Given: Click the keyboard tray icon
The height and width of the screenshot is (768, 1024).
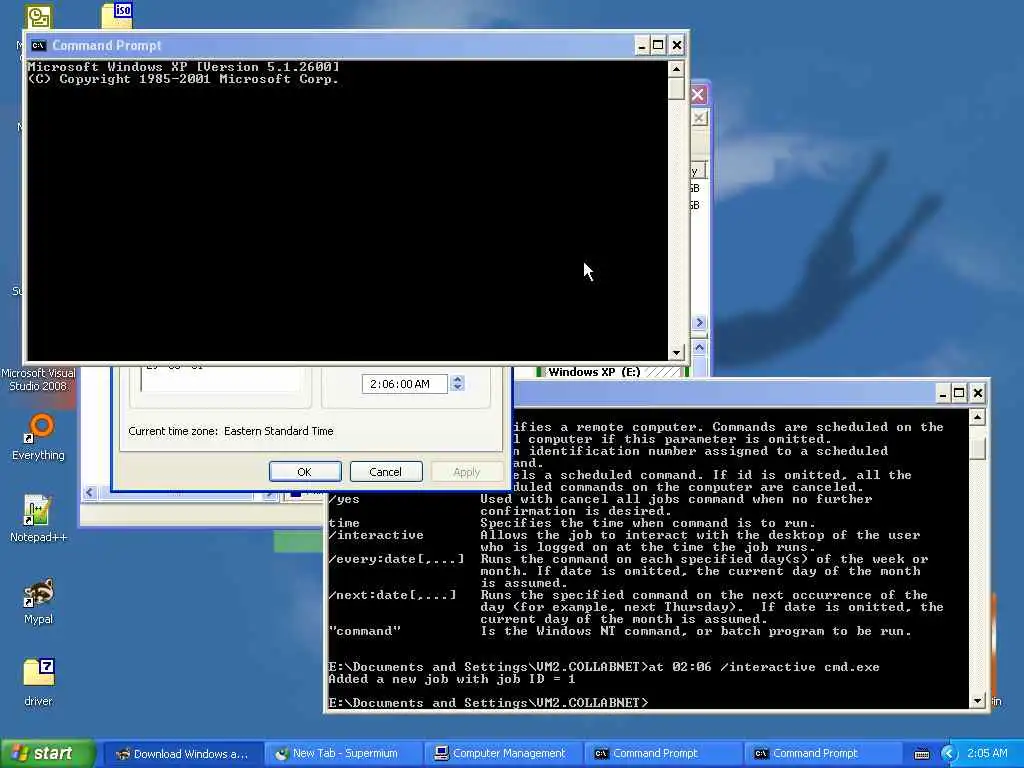Looking at the screenshot, I should (x=921, y=754).
